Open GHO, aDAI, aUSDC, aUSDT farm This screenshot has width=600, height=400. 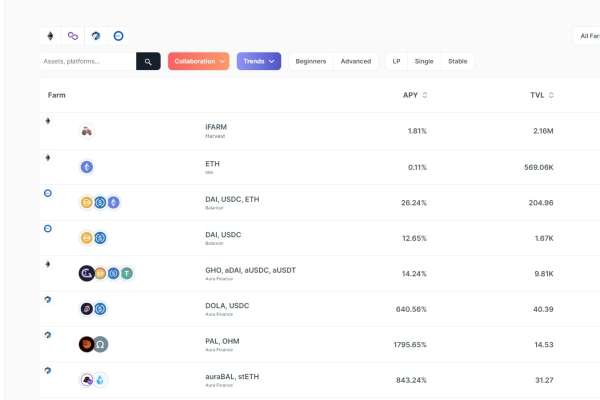[x=320, y=273]
